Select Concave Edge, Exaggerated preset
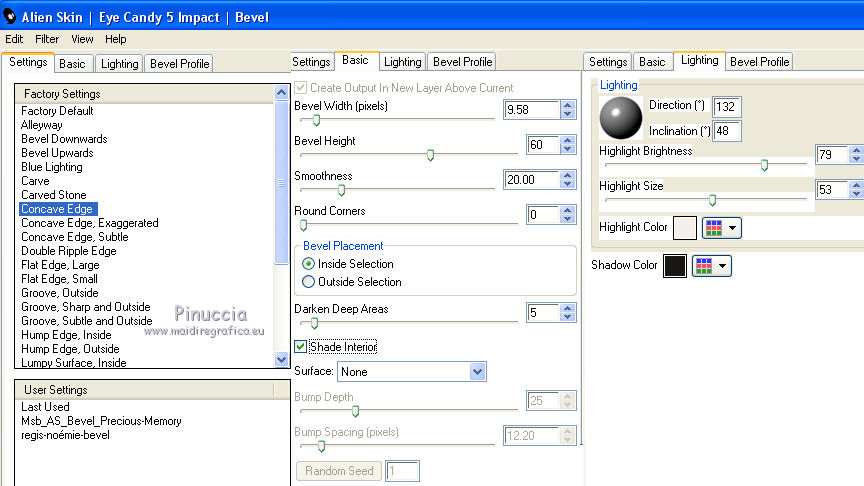 click(90, 223)
